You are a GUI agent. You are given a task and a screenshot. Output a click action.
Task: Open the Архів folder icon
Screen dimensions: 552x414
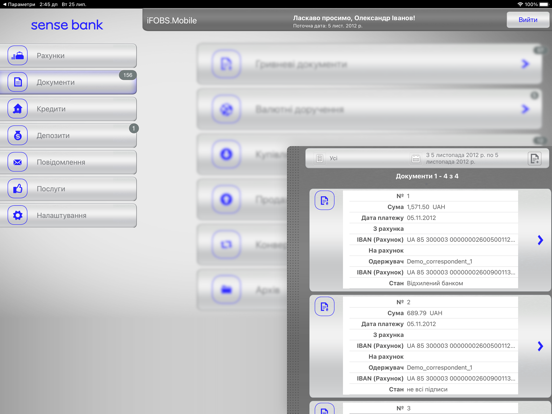226,290
